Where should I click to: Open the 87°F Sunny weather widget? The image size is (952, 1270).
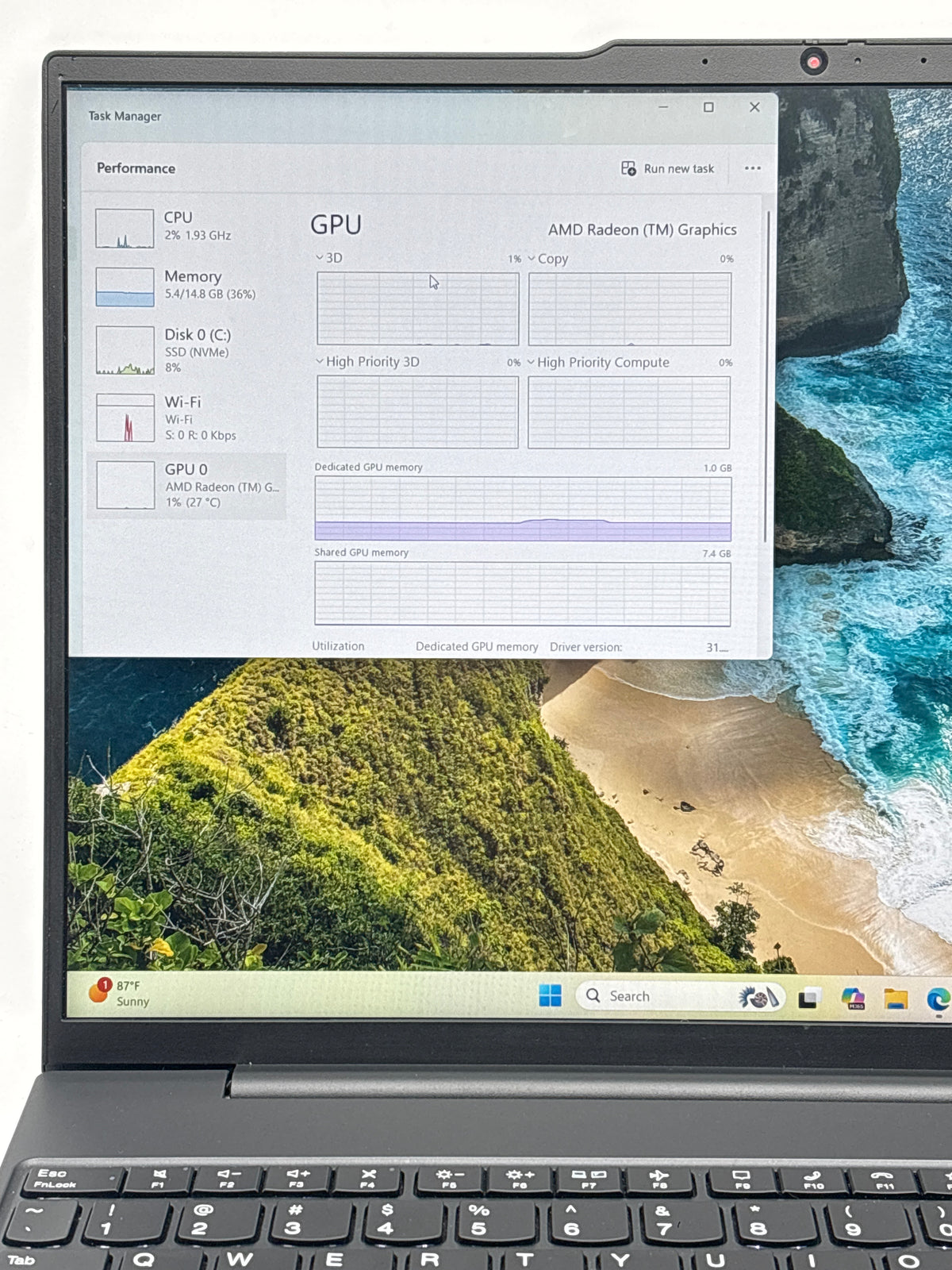tap(120, 992)
